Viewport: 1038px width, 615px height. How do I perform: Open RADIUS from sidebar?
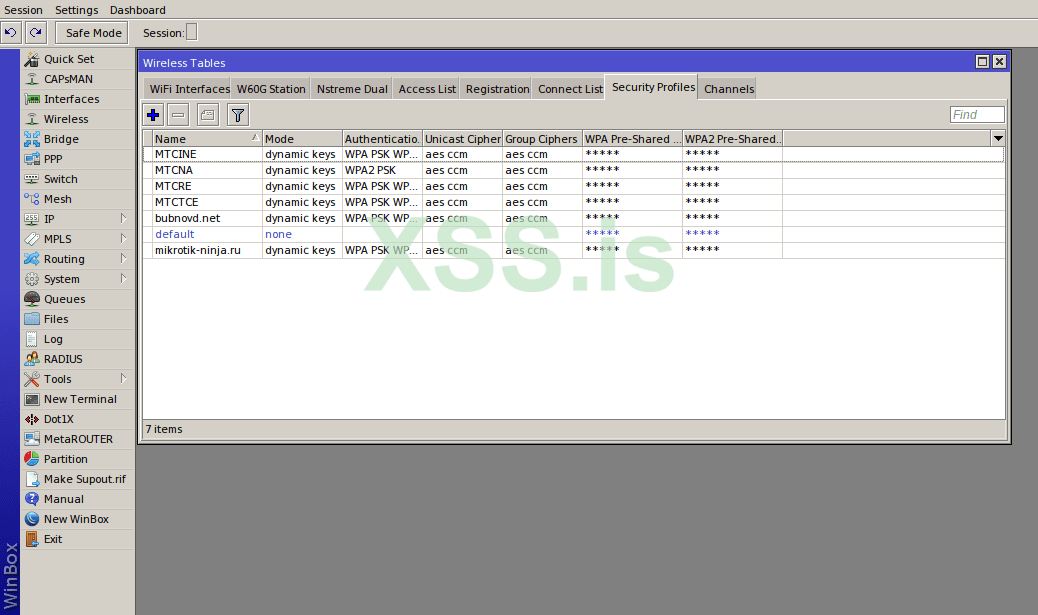pyautogui.click(x=77, y=359)
